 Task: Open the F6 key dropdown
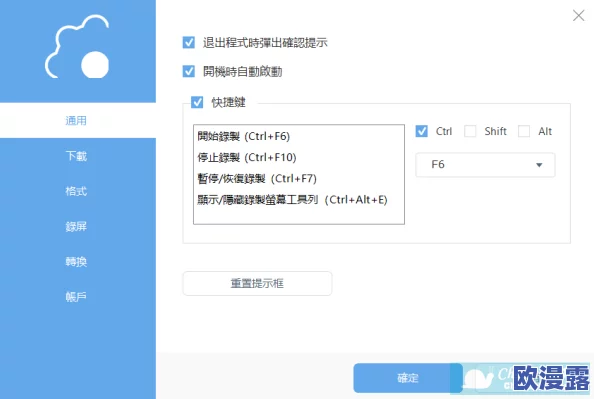tap(485, 165)
